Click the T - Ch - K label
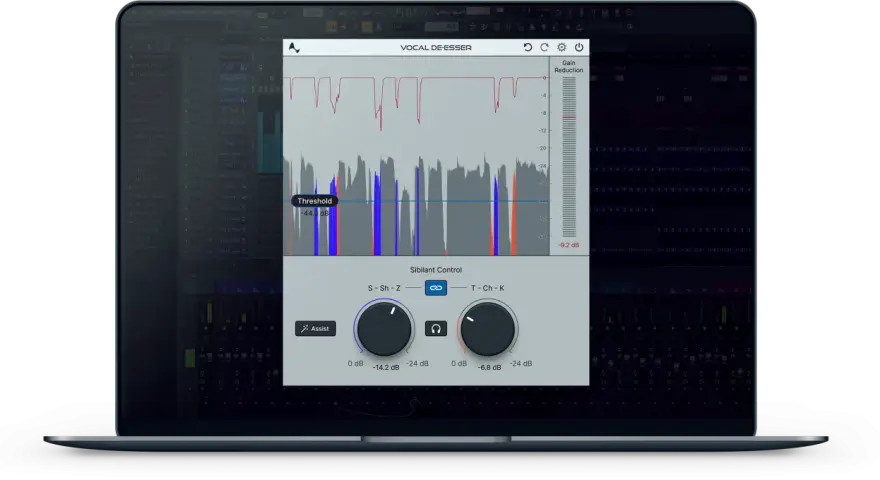Screen dimensions: 880x480 (487, 288)
